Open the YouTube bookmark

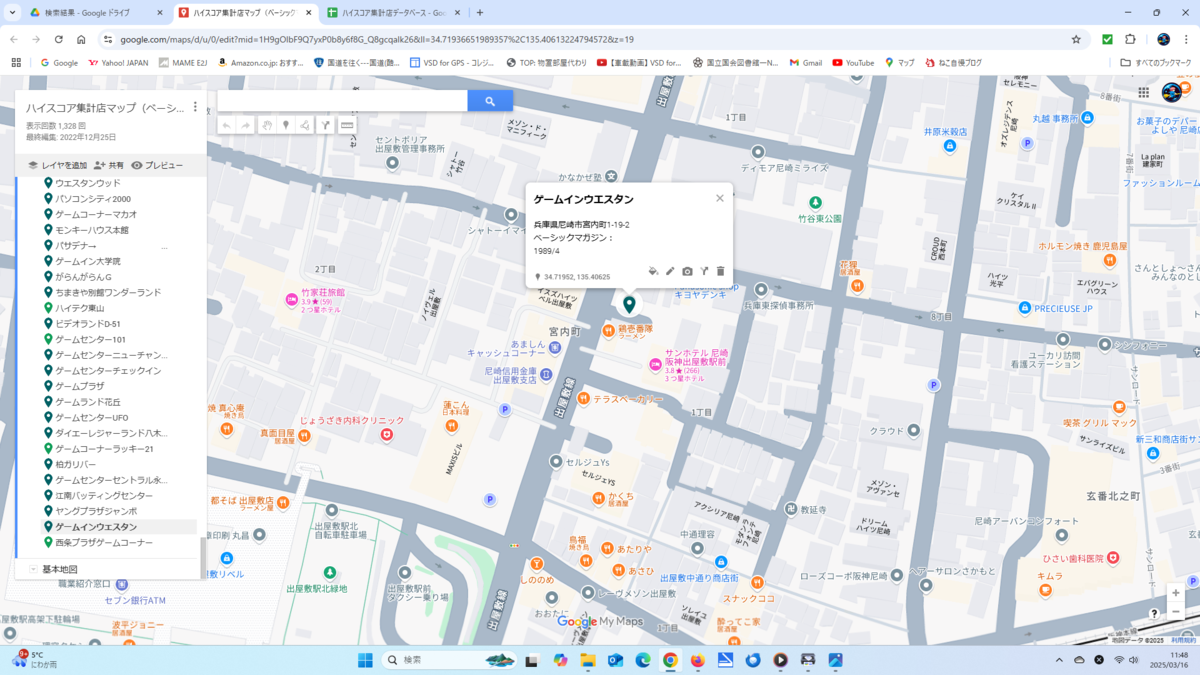click(853, 62)
